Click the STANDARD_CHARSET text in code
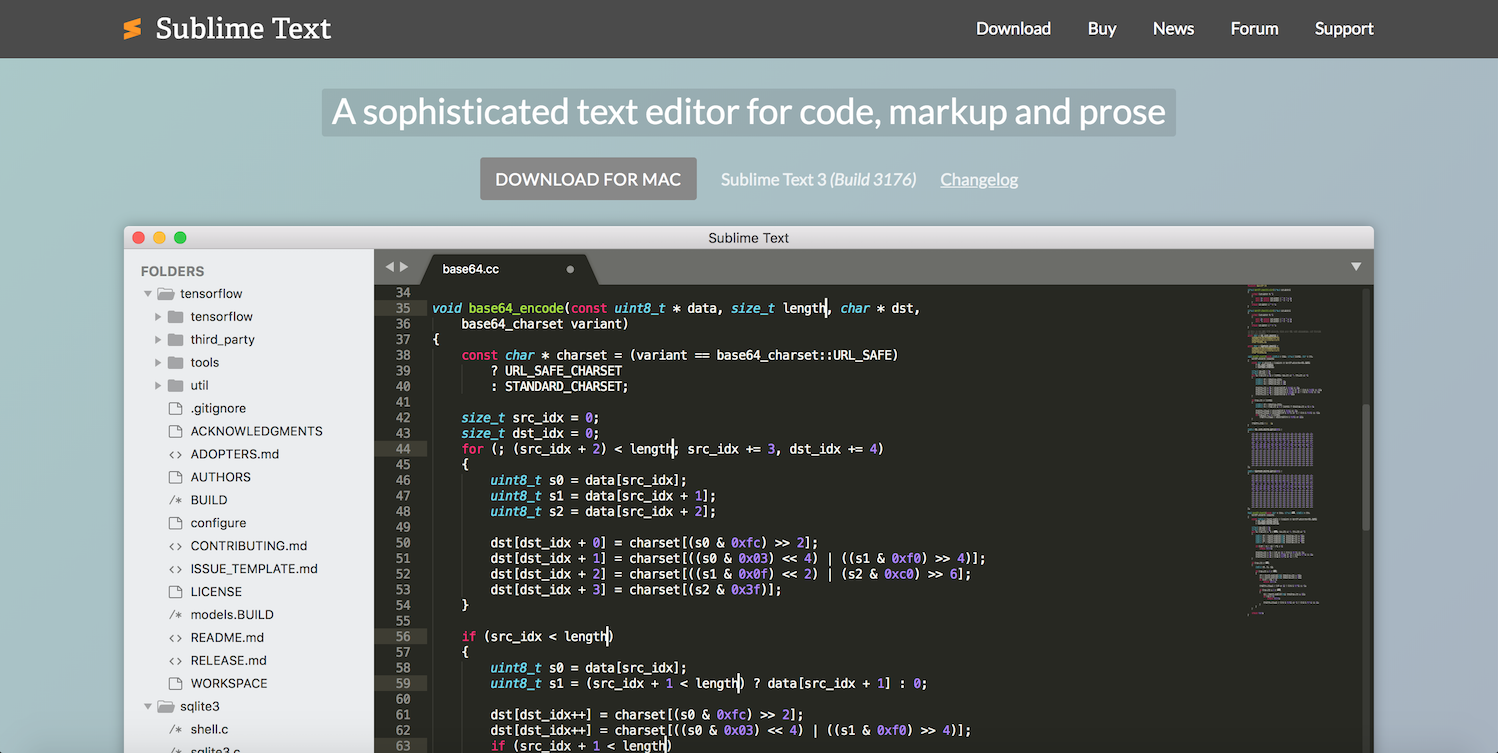The width and height of the screenshot is (1498, 753). (564, 386)
